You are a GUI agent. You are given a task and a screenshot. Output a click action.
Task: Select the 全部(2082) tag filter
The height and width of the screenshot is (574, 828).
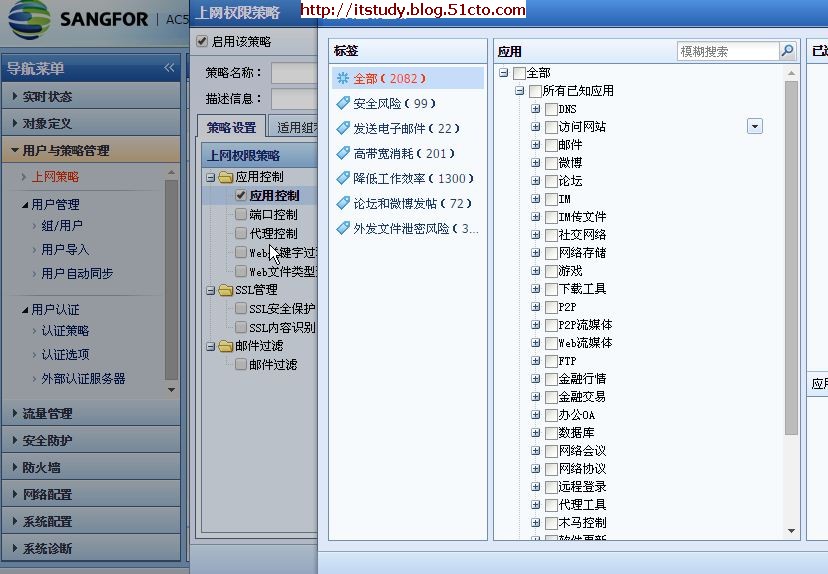pyautogui.click(x=408, y=78)
